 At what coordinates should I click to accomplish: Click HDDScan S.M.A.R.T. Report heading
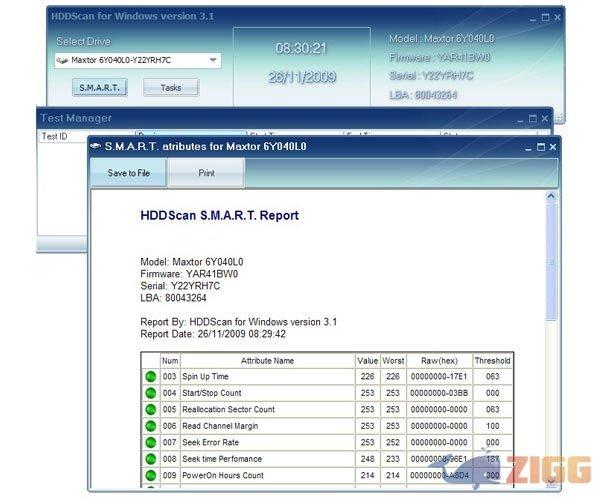(220, 215)
